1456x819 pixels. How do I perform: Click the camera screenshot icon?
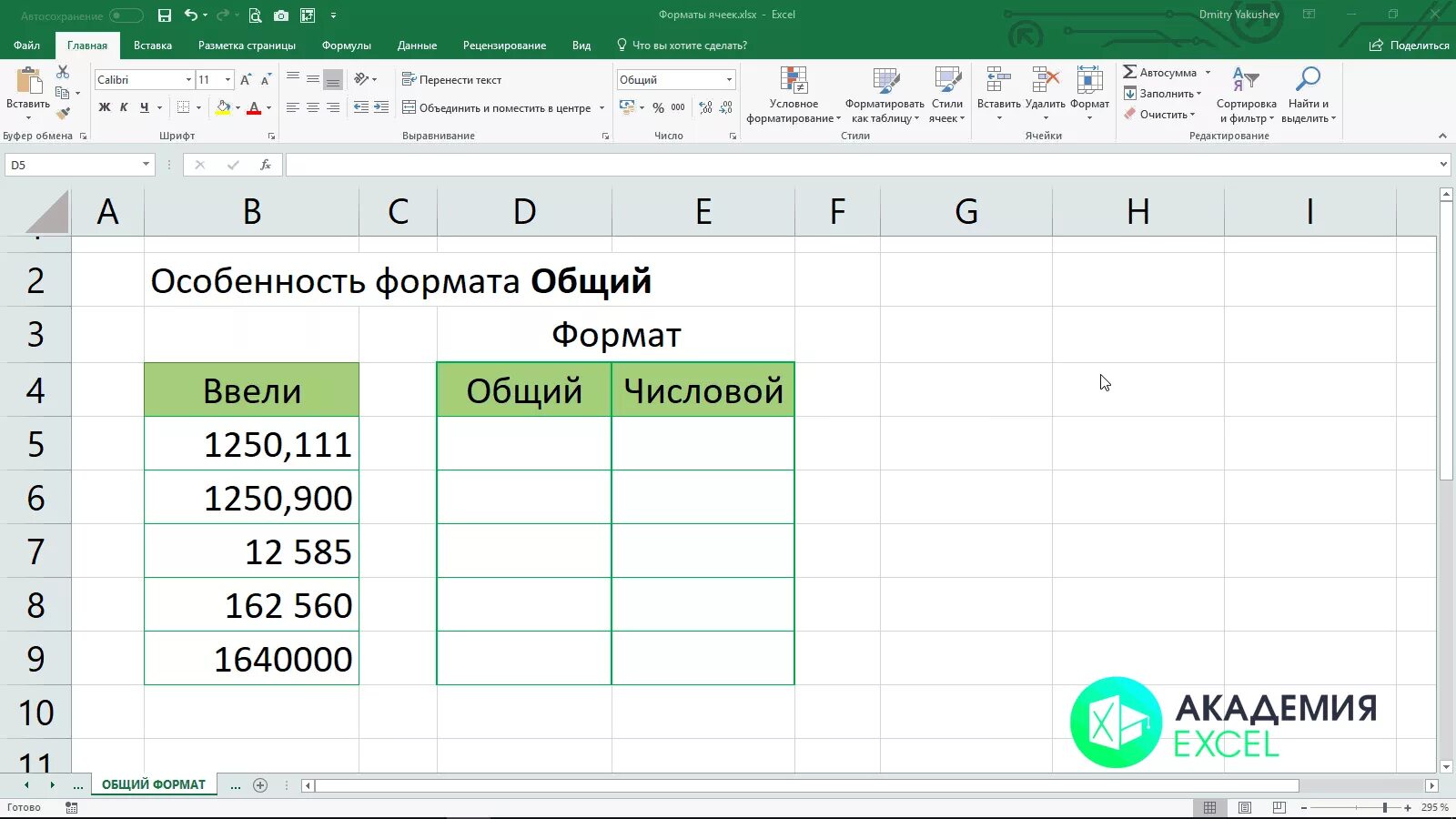coord(281,15)
